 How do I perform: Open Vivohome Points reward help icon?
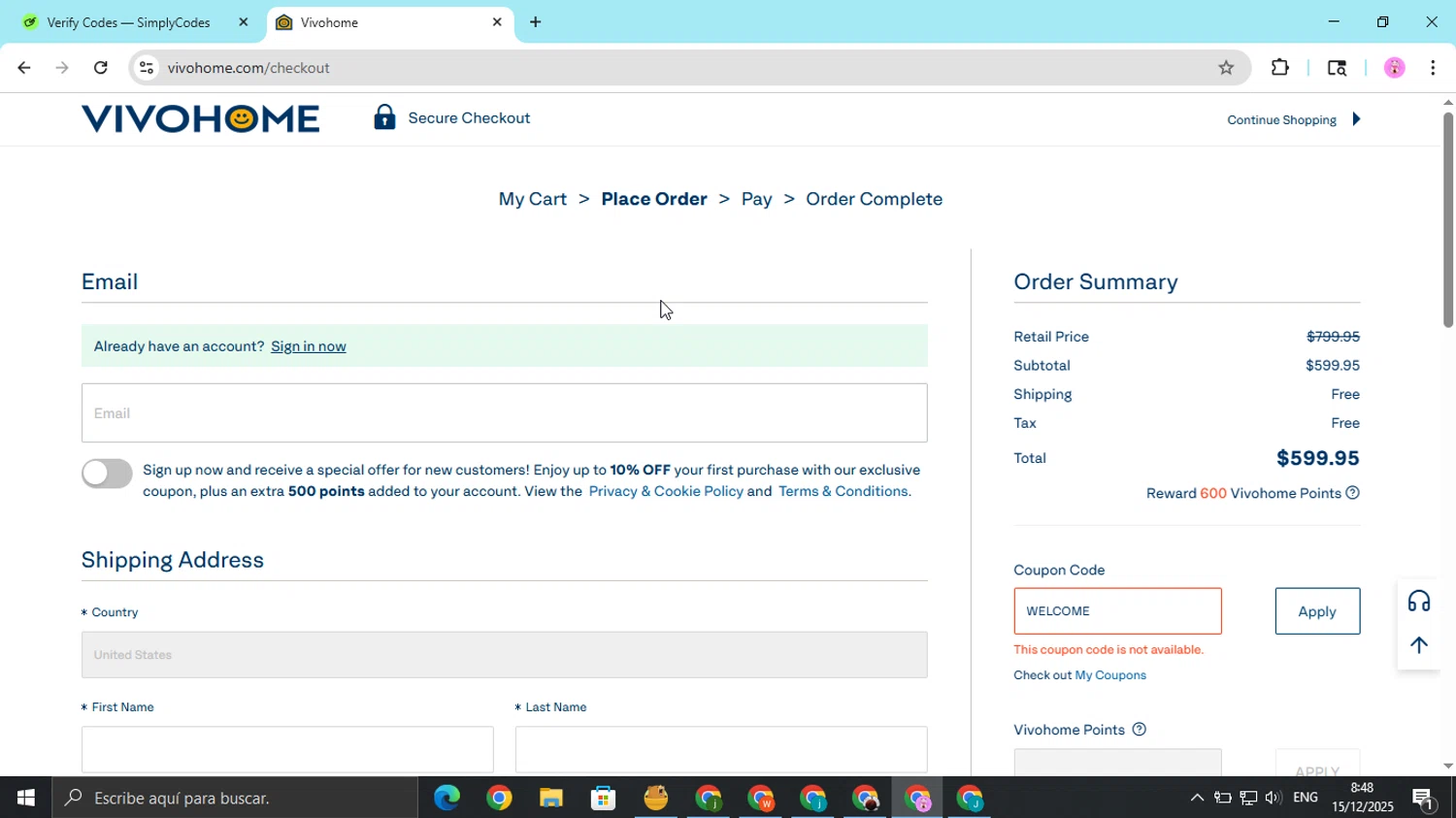pos(1353,493)
